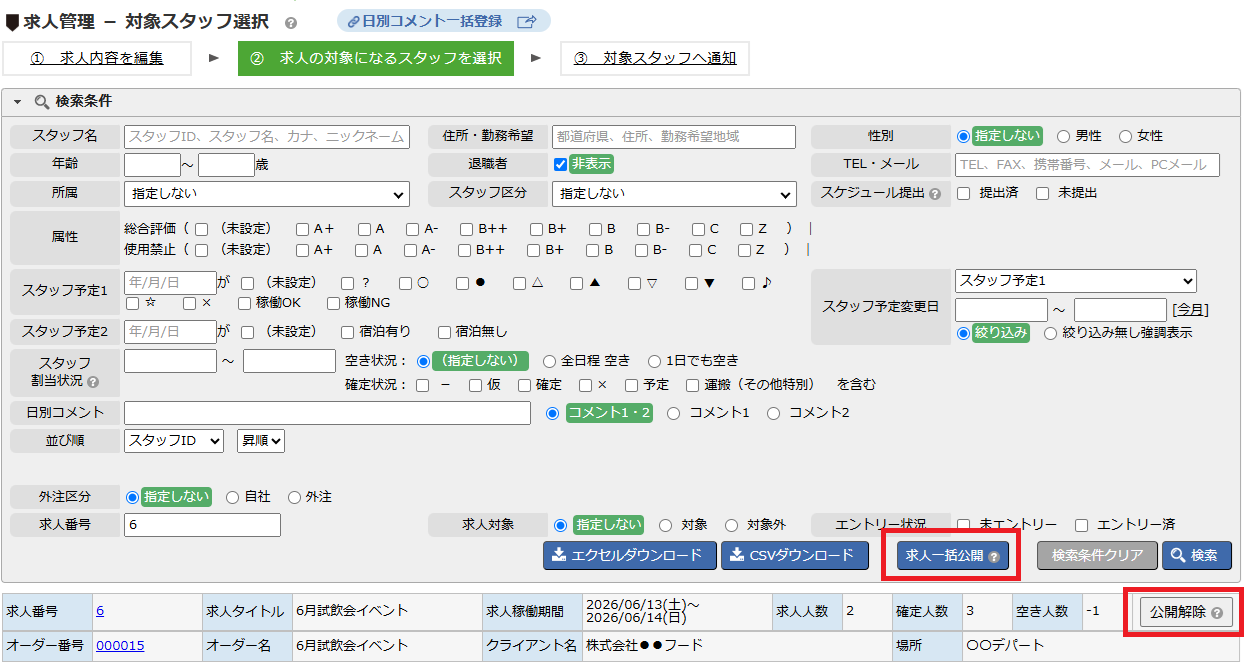Open 求人番号 6 link
Image resolution: width=1252 pixels, height=665 pixels.
[x=100, y=611]
